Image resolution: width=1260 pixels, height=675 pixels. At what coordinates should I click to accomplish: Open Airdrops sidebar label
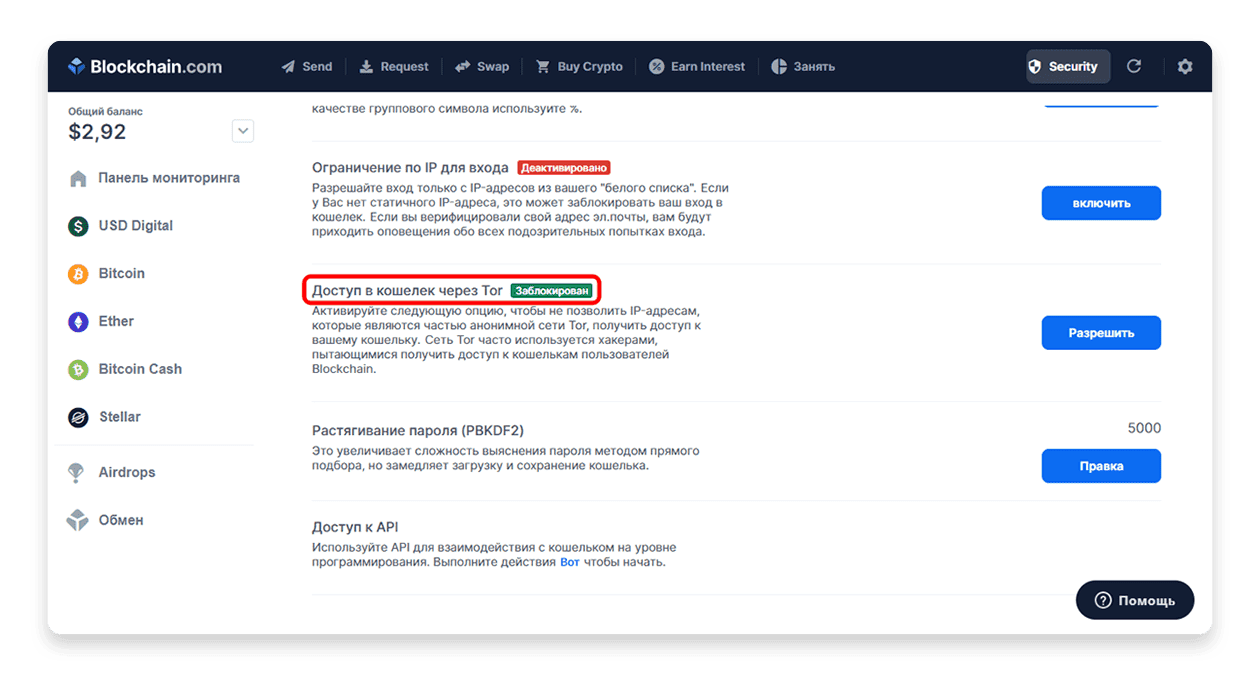[x=127, y=472]
